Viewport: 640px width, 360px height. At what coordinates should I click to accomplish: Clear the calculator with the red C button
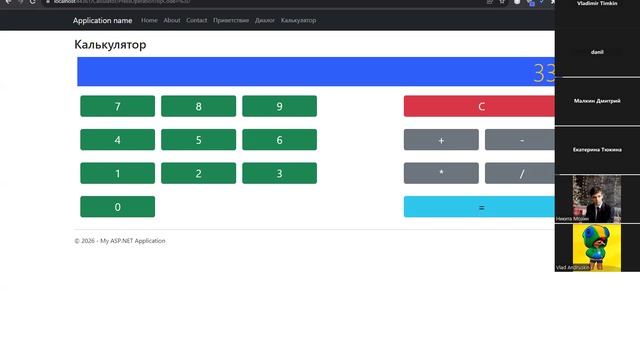[x=479, y=106]
